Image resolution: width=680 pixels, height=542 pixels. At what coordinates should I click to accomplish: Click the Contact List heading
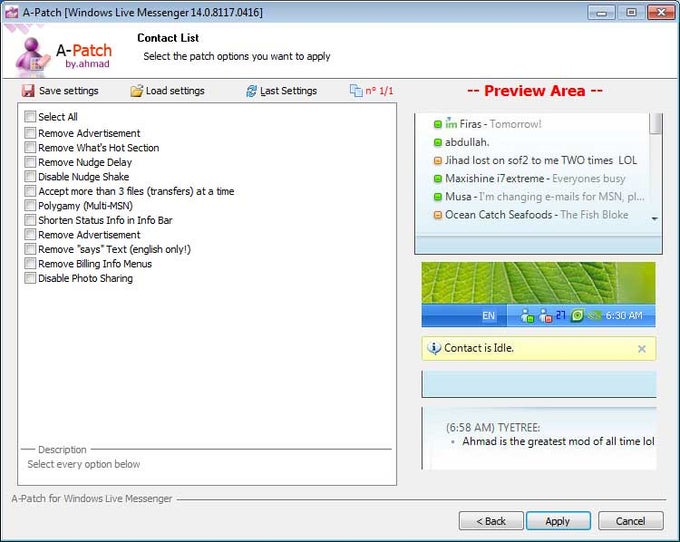tap(168, 38)
